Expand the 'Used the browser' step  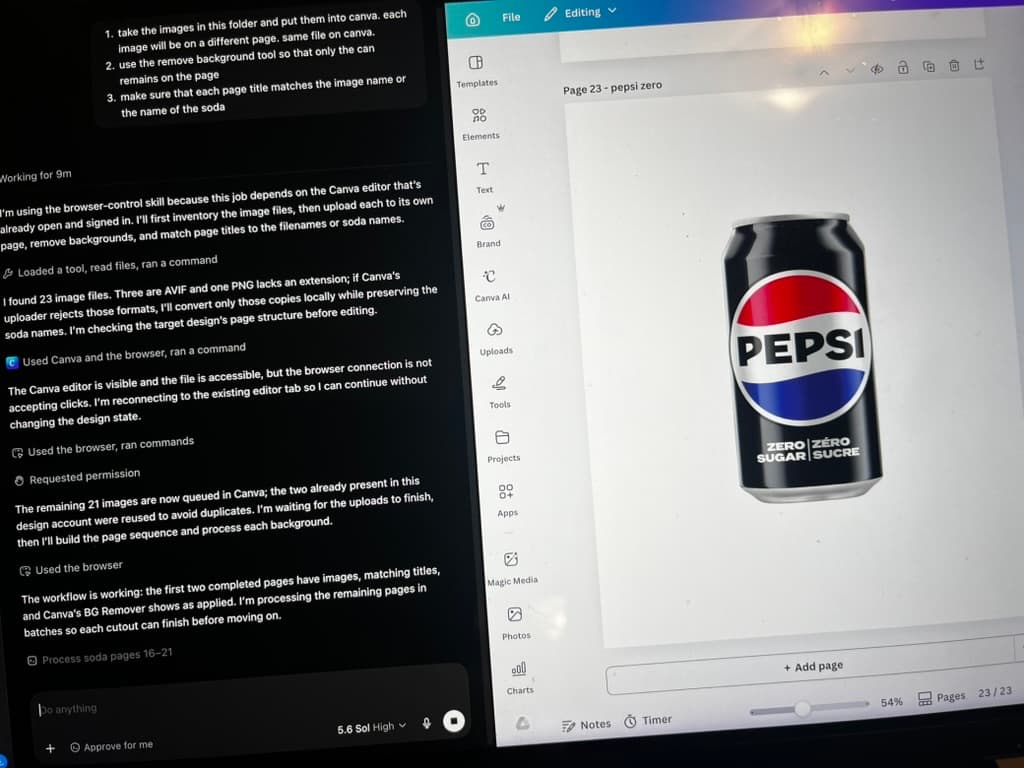pyautogui.click(x=71, y=568)
